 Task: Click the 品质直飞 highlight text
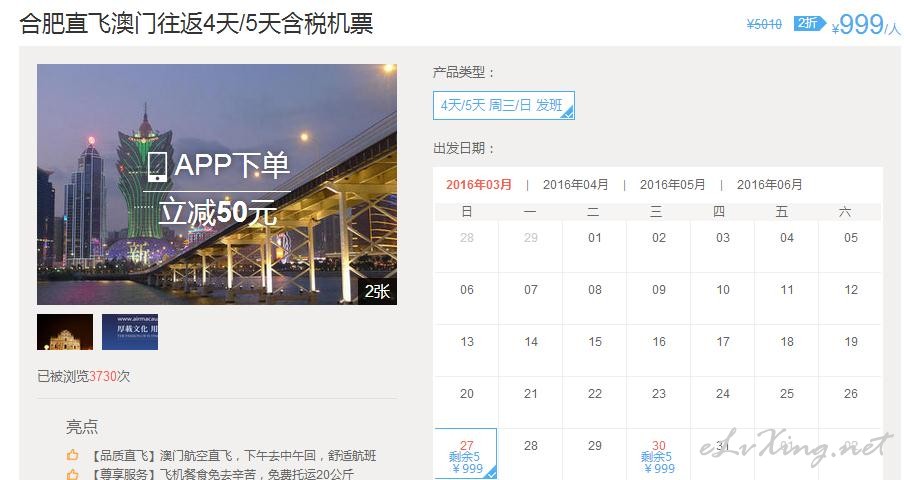coord(232,456)
